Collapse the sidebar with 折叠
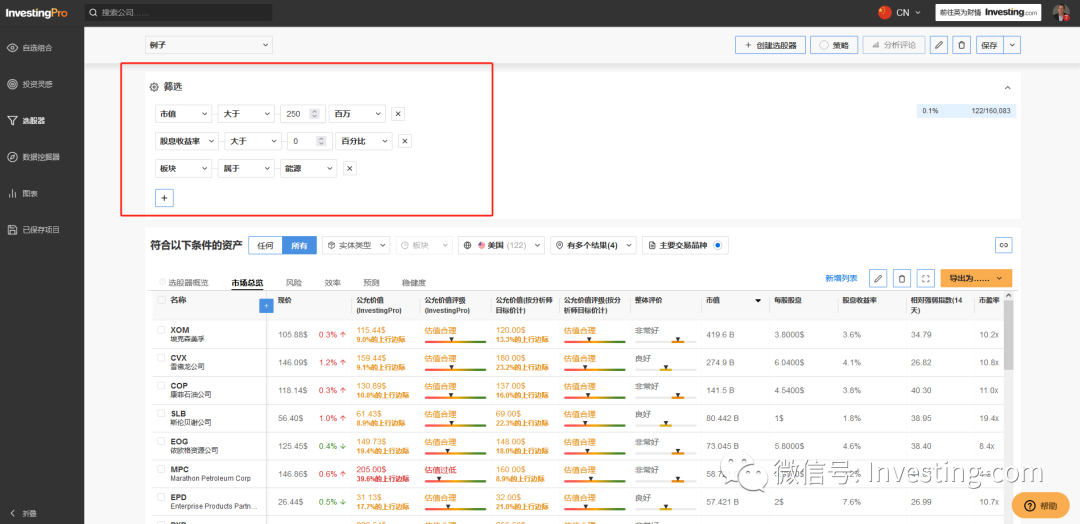This screenshot has width=1080, height=524. tap(23, 513)
